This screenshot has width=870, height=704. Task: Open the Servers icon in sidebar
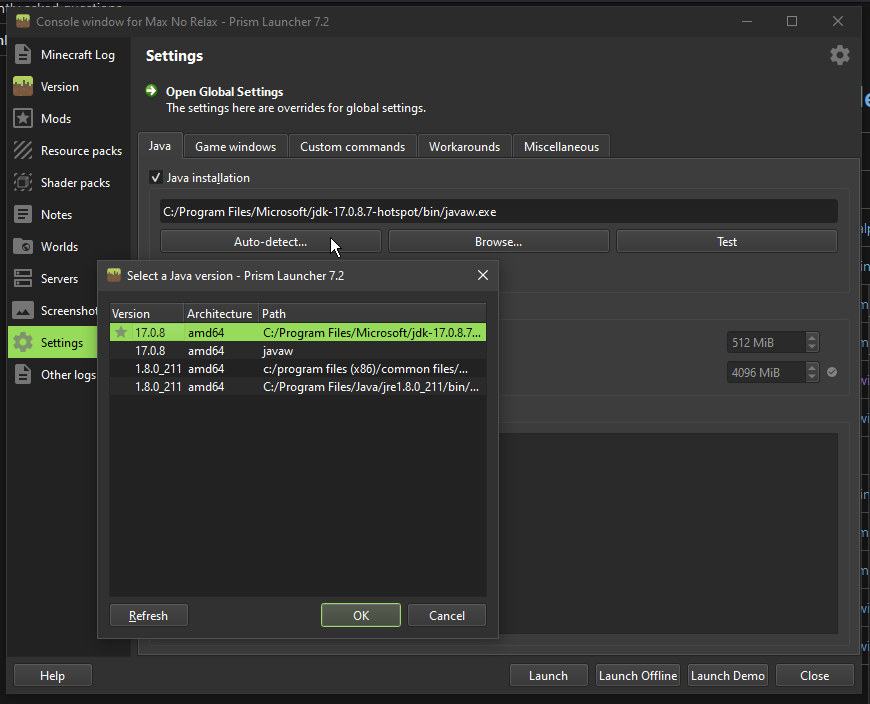coord(23,278)
